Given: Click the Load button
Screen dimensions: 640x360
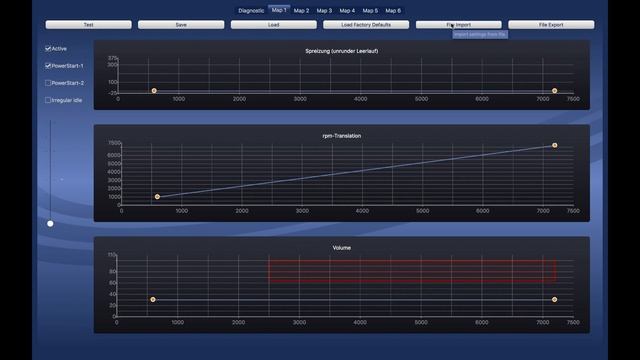Looking at the screenshot, I should click(x=273, y=25).
